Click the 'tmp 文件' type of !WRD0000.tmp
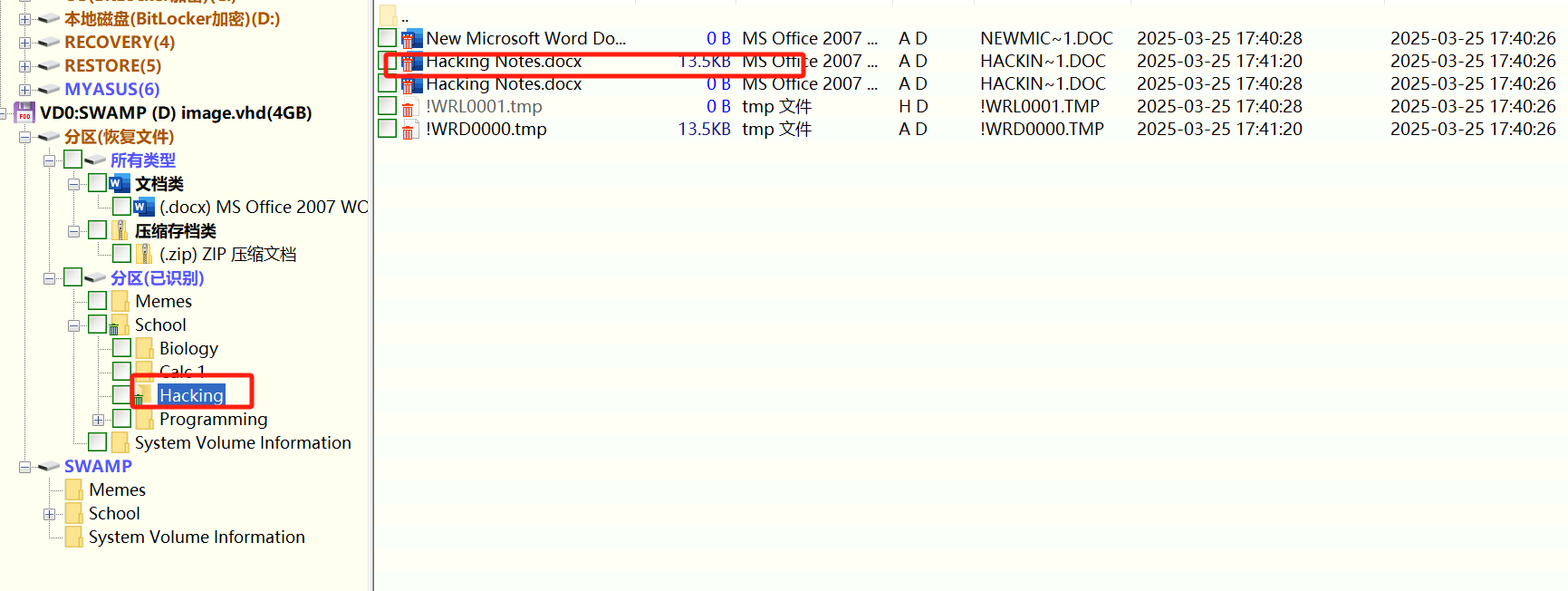 pyautogui.click(x=776, y=130)
